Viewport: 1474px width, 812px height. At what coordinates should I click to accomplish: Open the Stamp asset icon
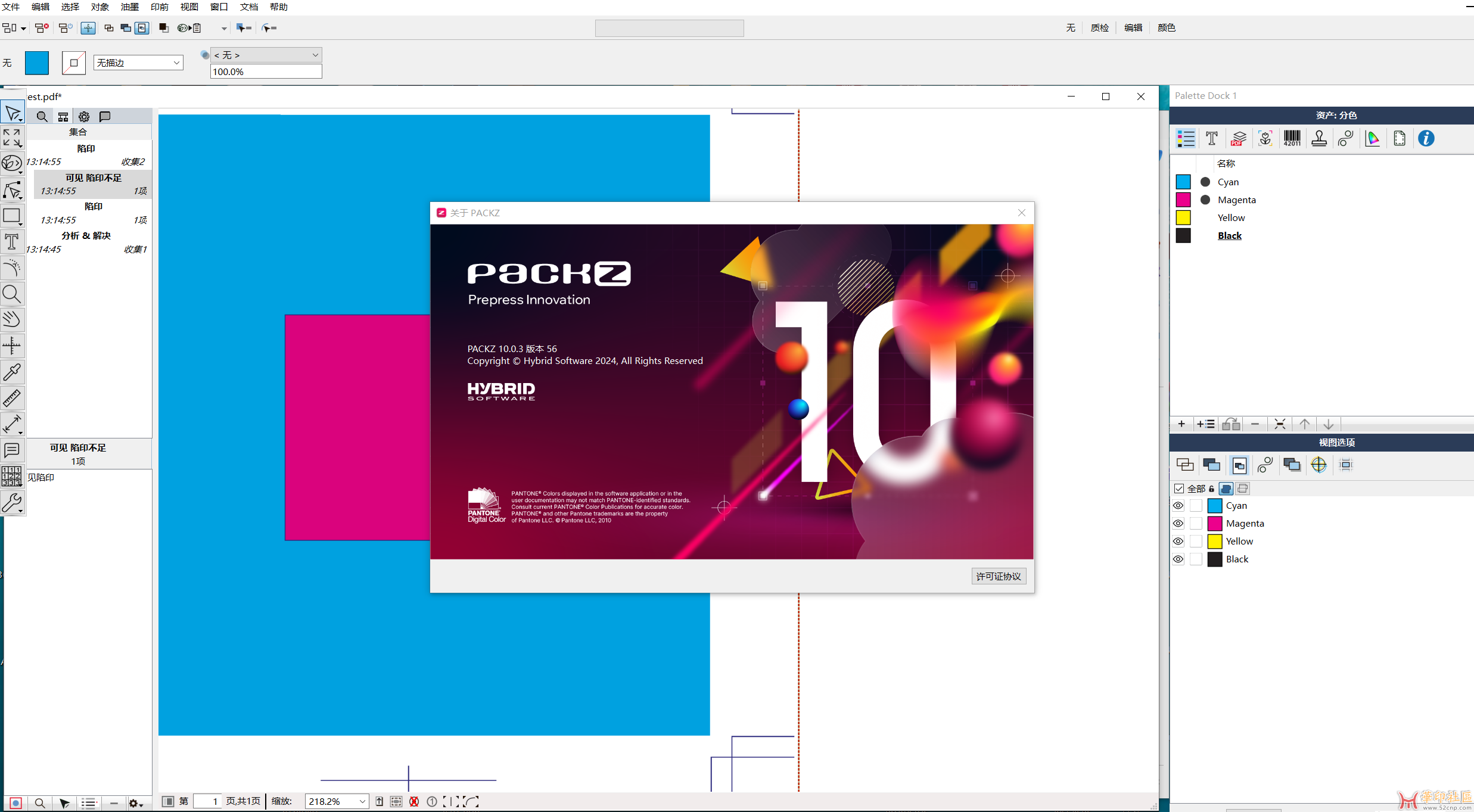point(1319,139)
